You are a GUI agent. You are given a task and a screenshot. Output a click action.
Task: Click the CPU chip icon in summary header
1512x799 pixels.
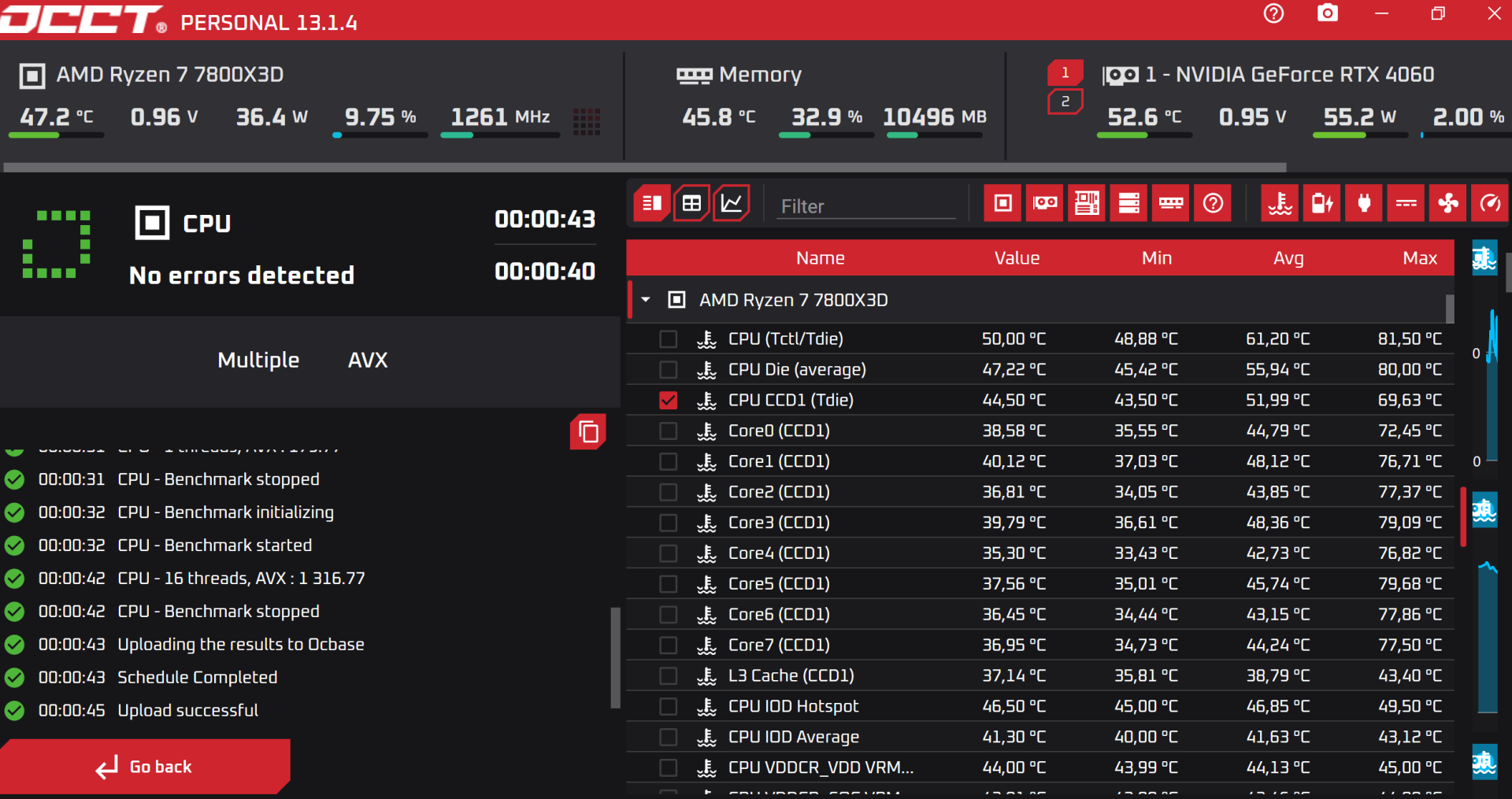click(x=32, y=76)
